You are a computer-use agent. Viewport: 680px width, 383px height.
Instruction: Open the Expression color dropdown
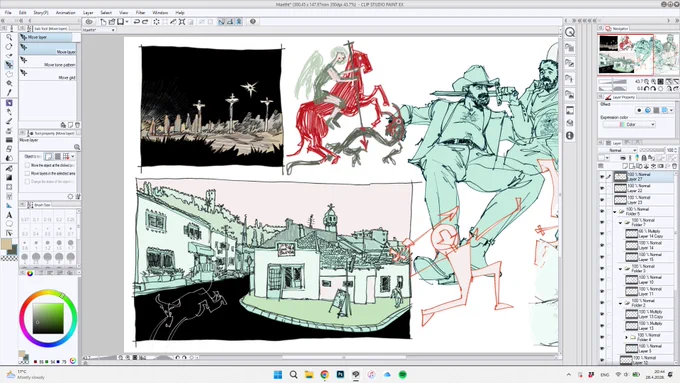click(629, 124)
